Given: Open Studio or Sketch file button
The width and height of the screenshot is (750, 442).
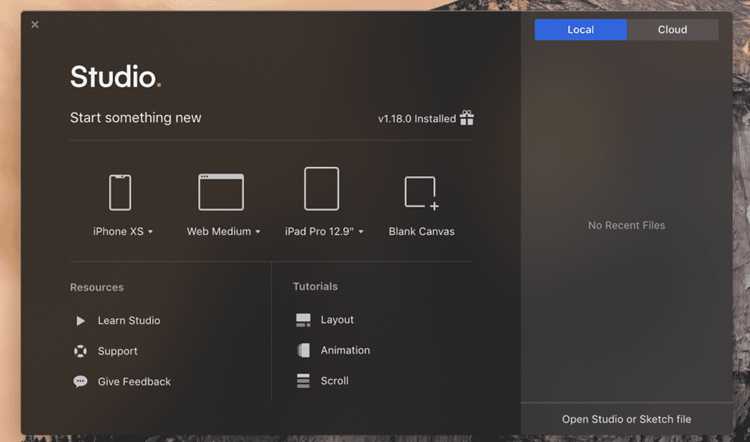Looking at the screenshot, I should point(627,419).
